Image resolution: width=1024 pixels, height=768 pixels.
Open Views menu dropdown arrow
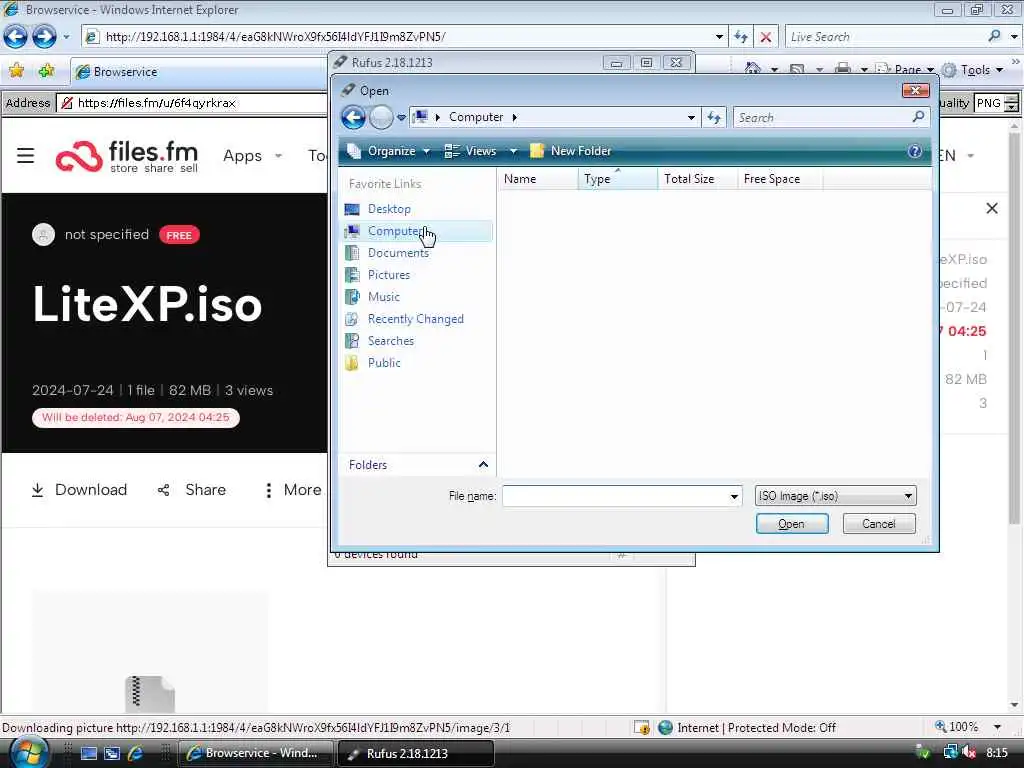pyautogui.click(x=513, y=151)
